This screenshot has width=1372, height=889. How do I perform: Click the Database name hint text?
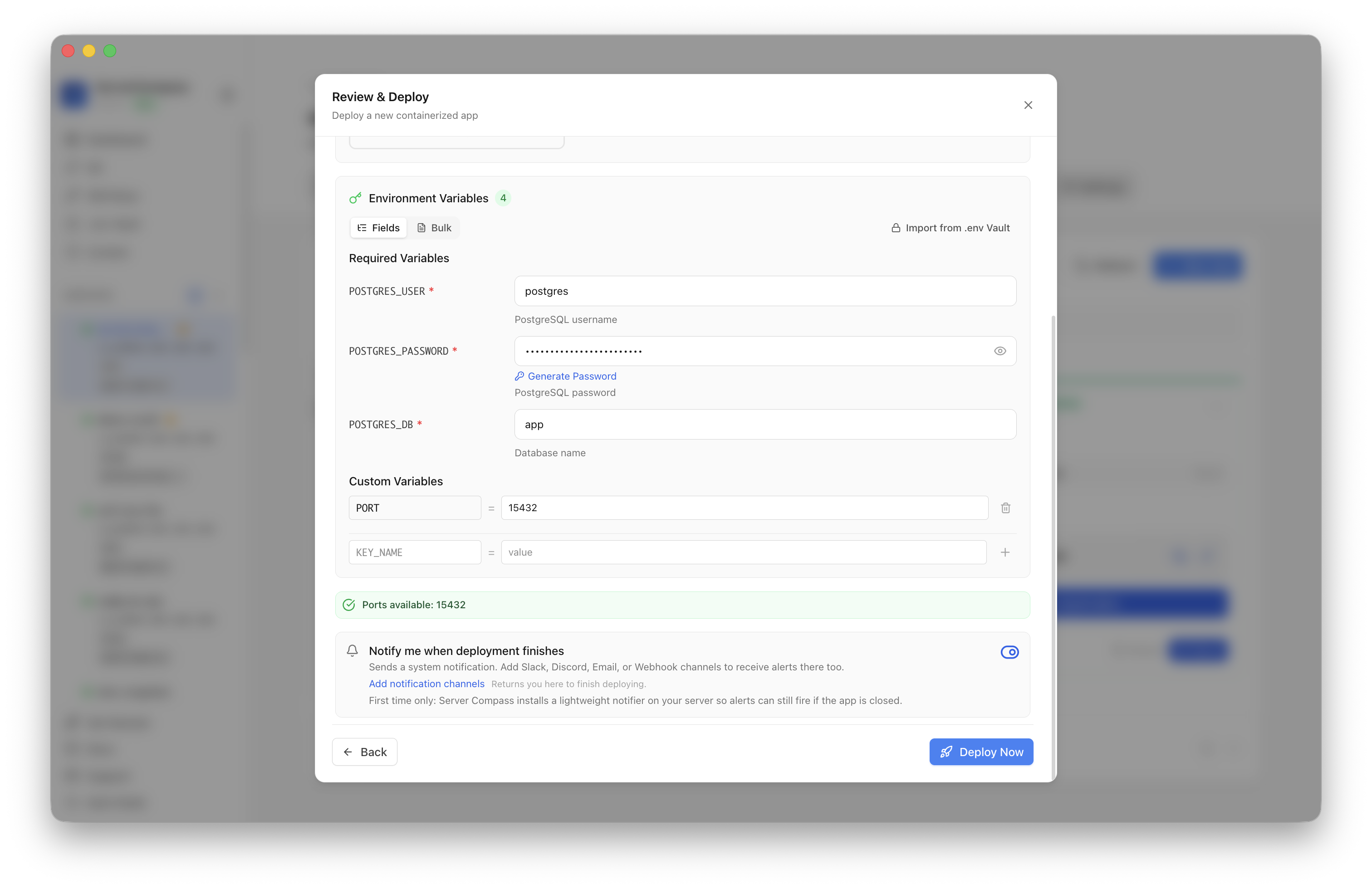[550, 453]
